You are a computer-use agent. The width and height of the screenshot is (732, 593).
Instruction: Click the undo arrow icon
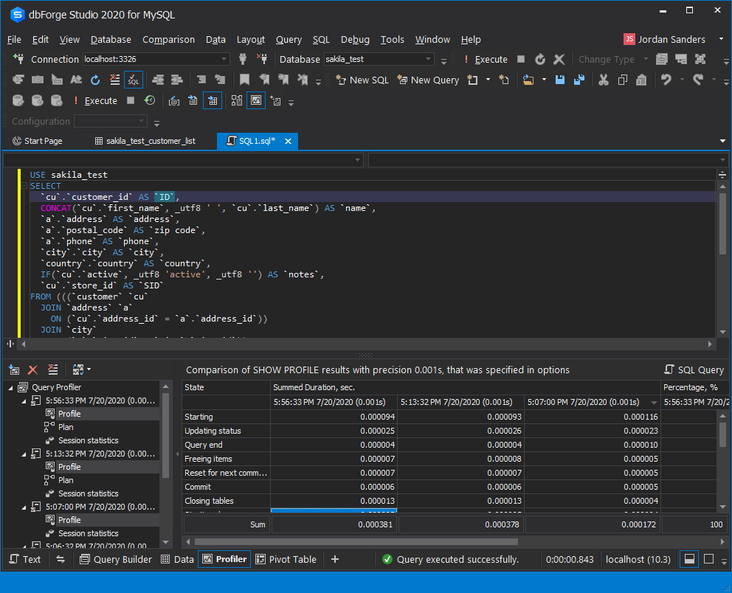tap(666, 80)
